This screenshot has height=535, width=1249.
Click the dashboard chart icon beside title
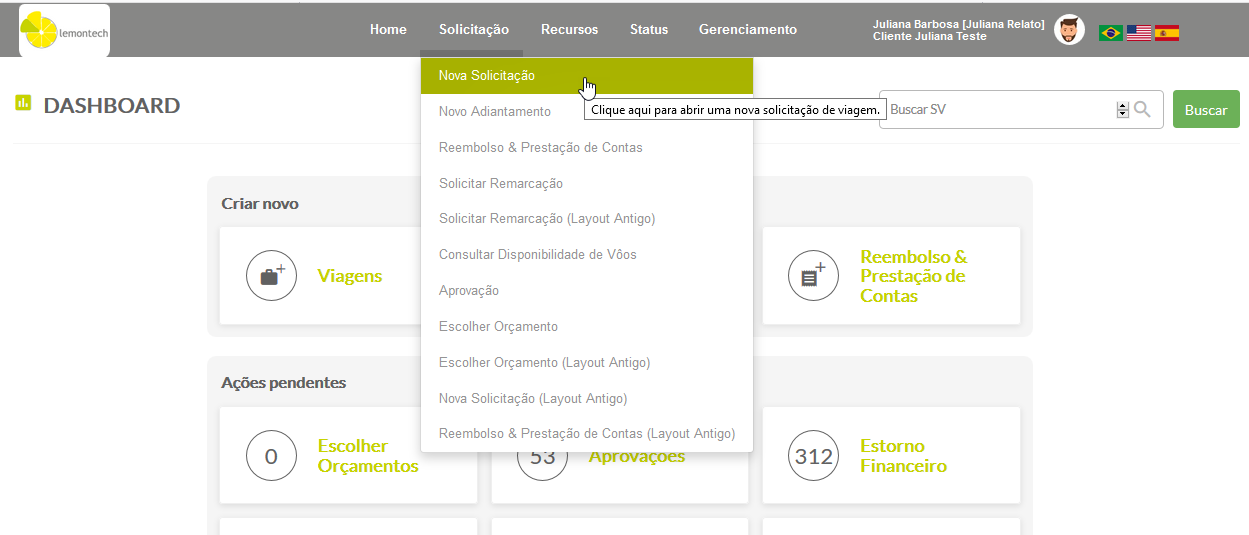click(x=23, y=102)
